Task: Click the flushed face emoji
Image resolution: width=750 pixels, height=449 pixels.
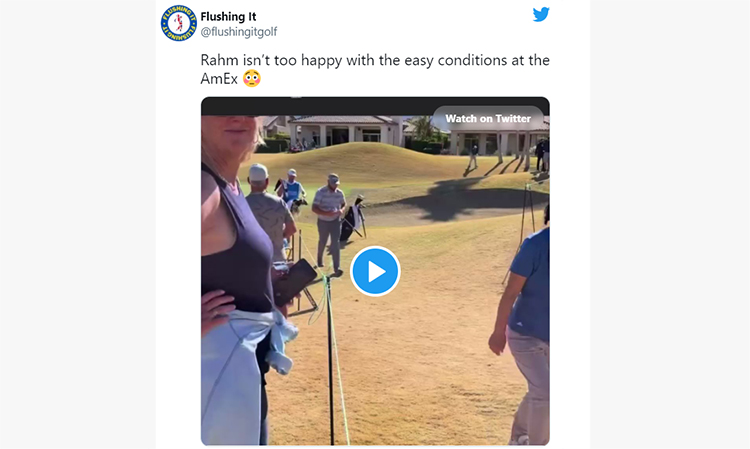Action: click(x=252, y=78)
